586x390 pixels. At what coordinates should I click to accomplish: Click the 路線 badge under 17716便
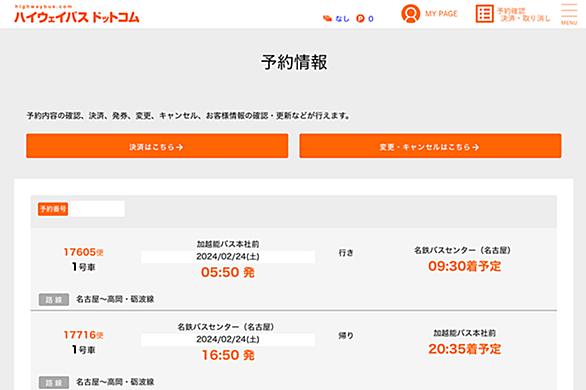54,383
